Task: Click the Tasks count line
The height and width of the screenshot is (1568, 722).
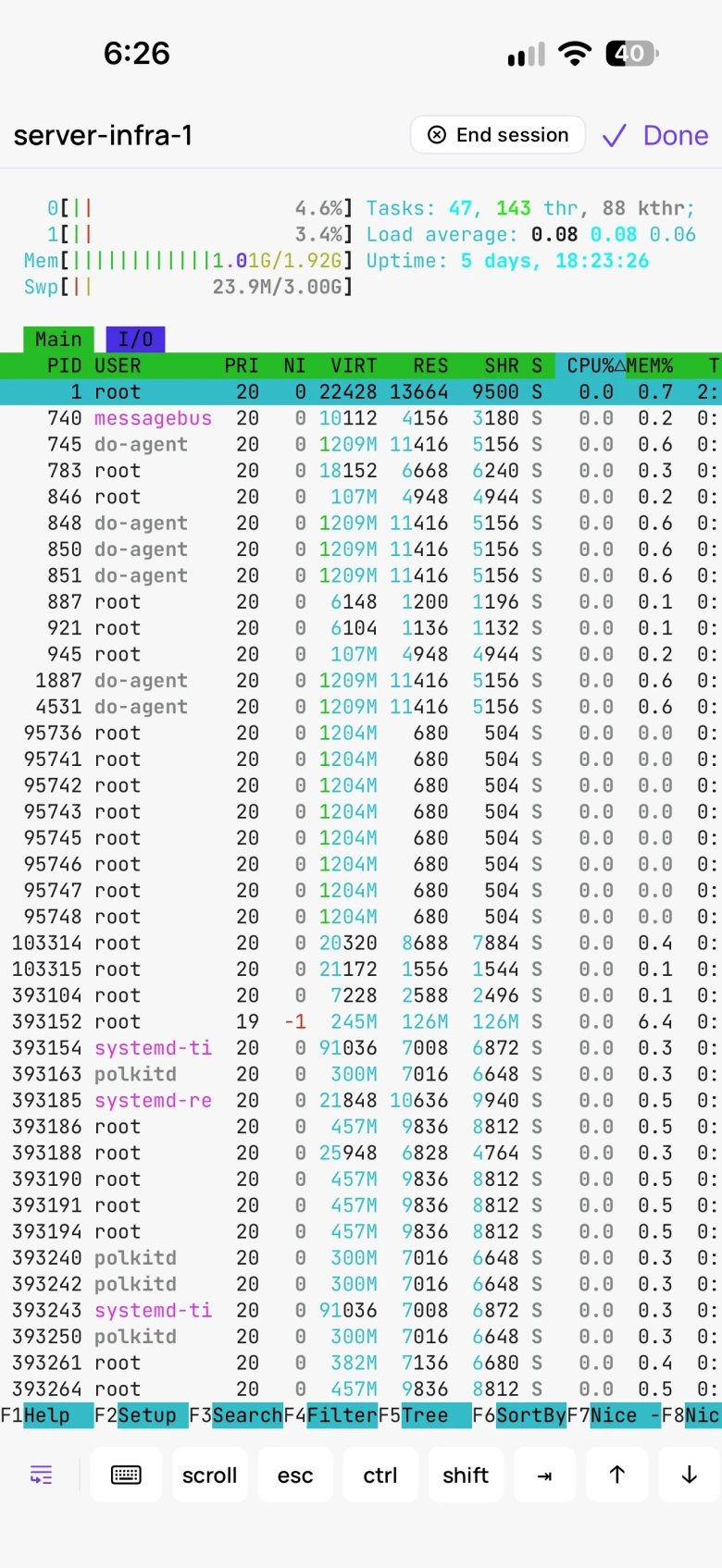Action: point(531,208)
